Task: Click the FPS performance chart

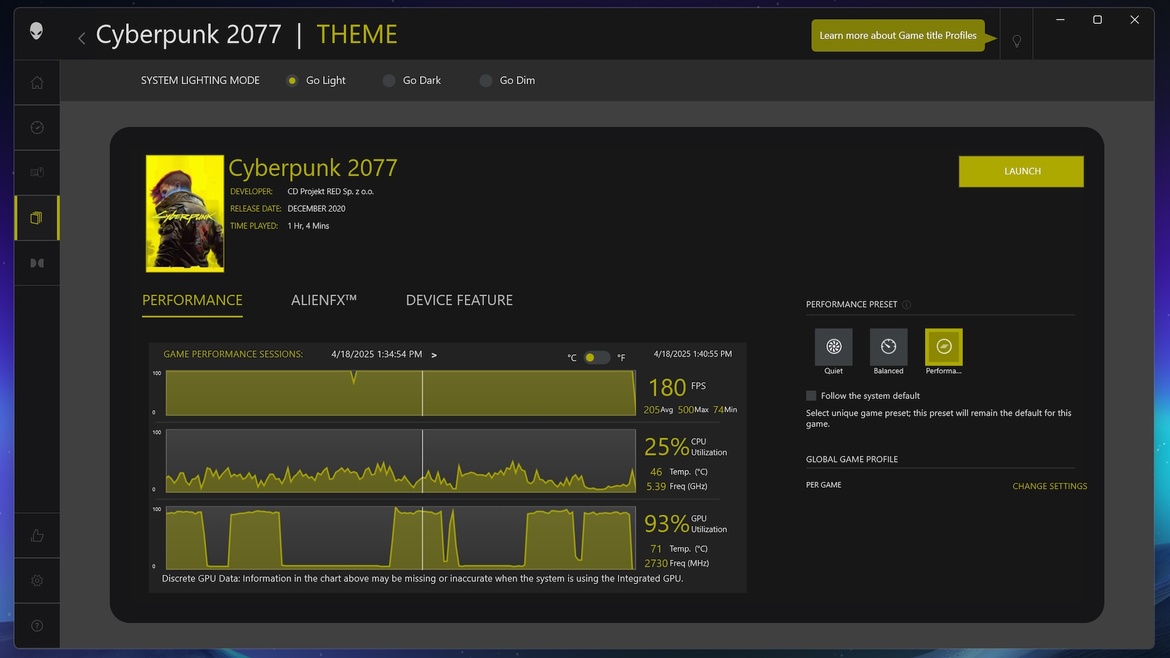Action: pos(401,393)
